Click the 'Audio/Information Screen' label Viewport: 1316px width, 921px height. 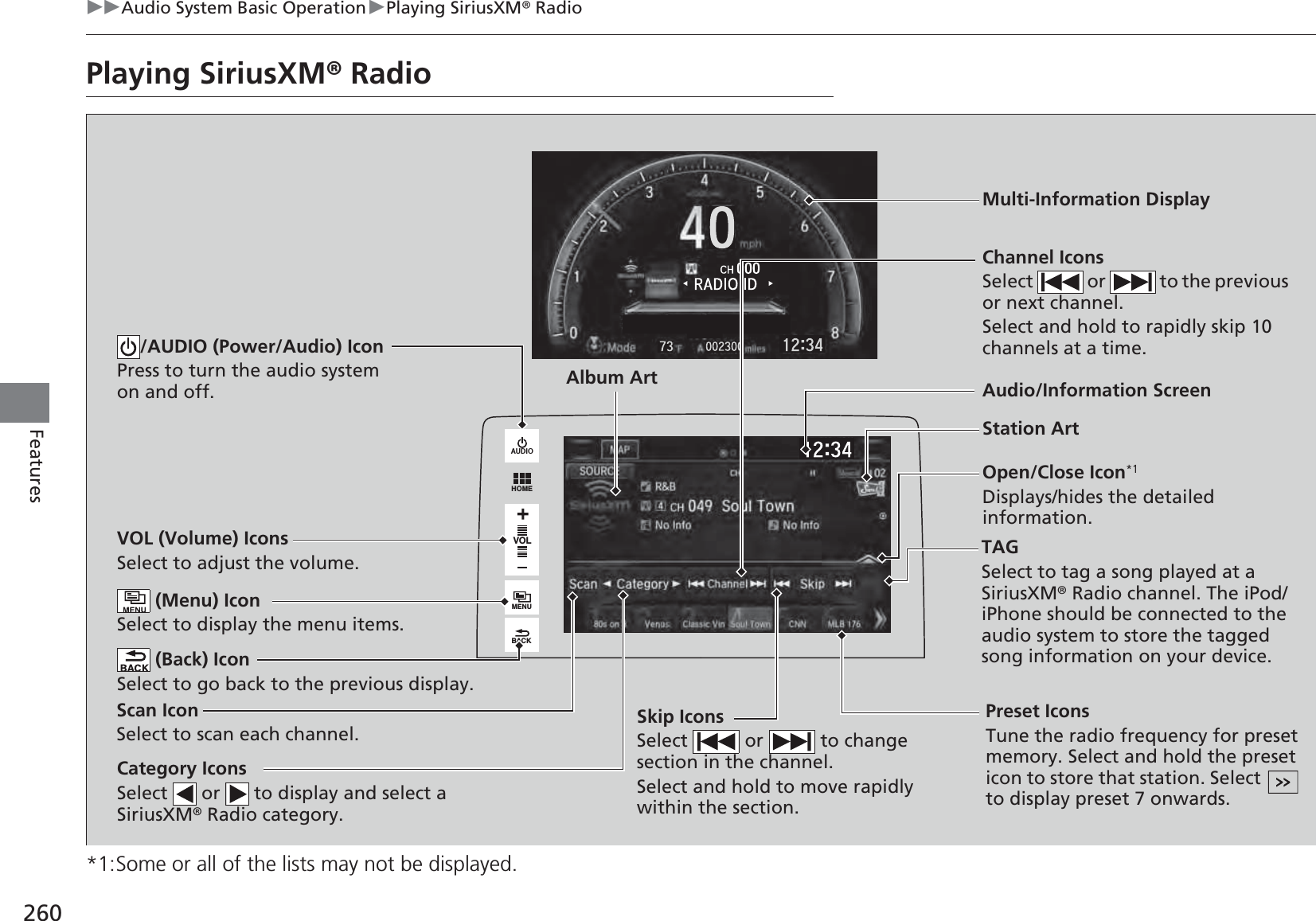coord(1096,390)
